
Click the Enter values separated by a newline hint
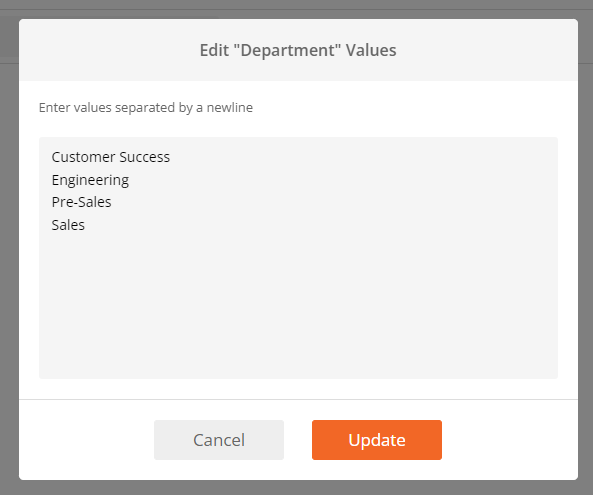coord(146,107)
